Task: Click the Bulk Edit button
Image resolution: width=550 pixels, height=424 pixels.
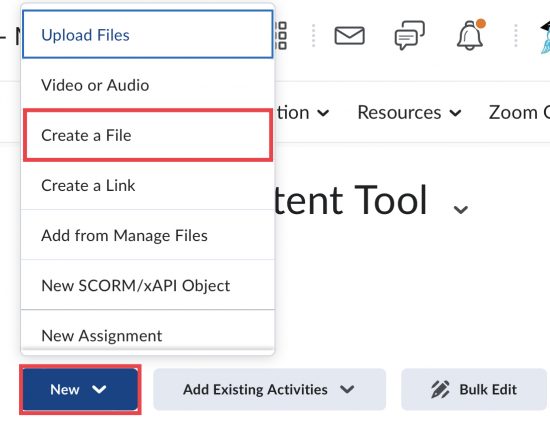Action: [x=474, y=389]
